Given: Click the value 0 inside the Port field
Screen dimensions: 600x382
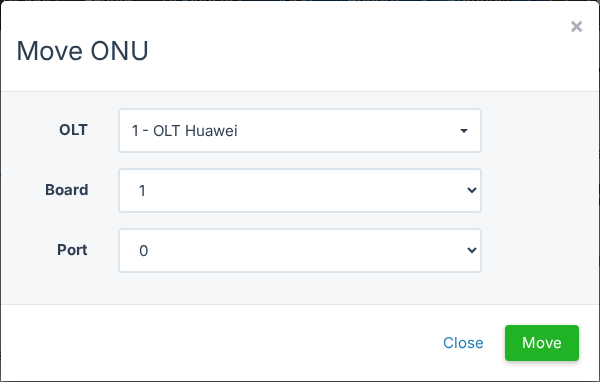Looking at the screenshot, I should (143, 251).
